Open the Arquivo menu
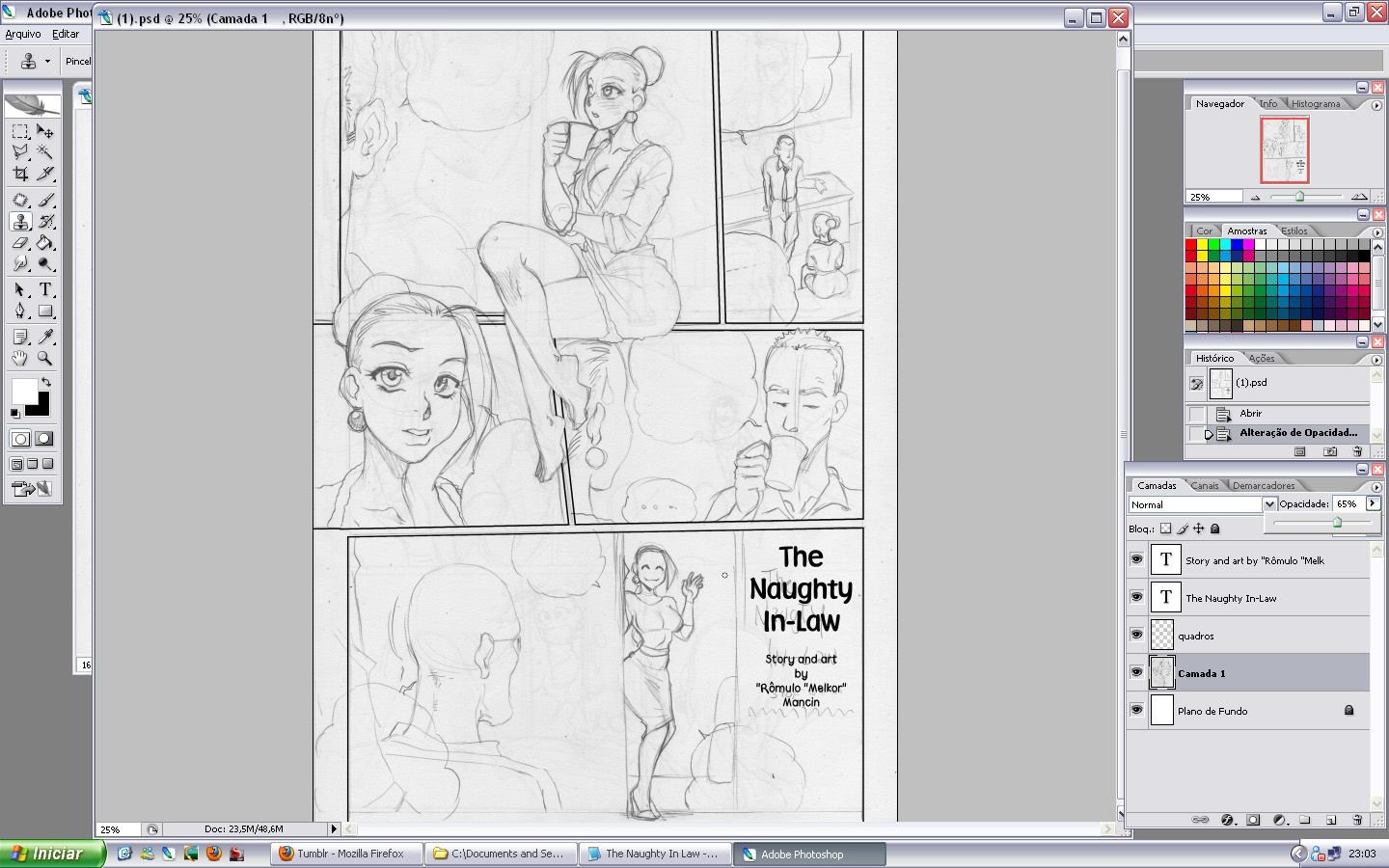Viewport: 1389px width, 868px height. click(21, 33)
